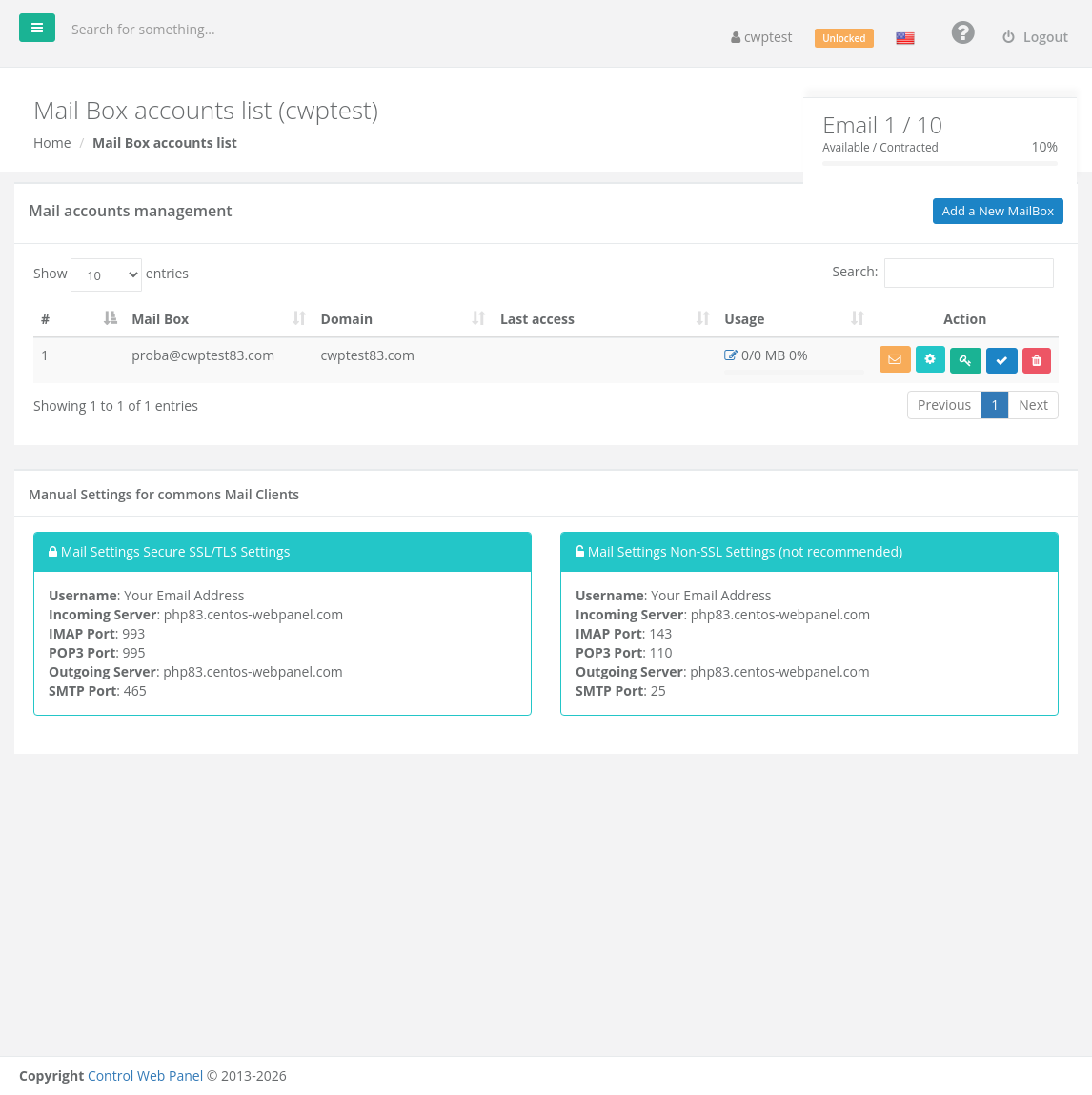Click Add a New MailBox button

[x=998, y=211]
